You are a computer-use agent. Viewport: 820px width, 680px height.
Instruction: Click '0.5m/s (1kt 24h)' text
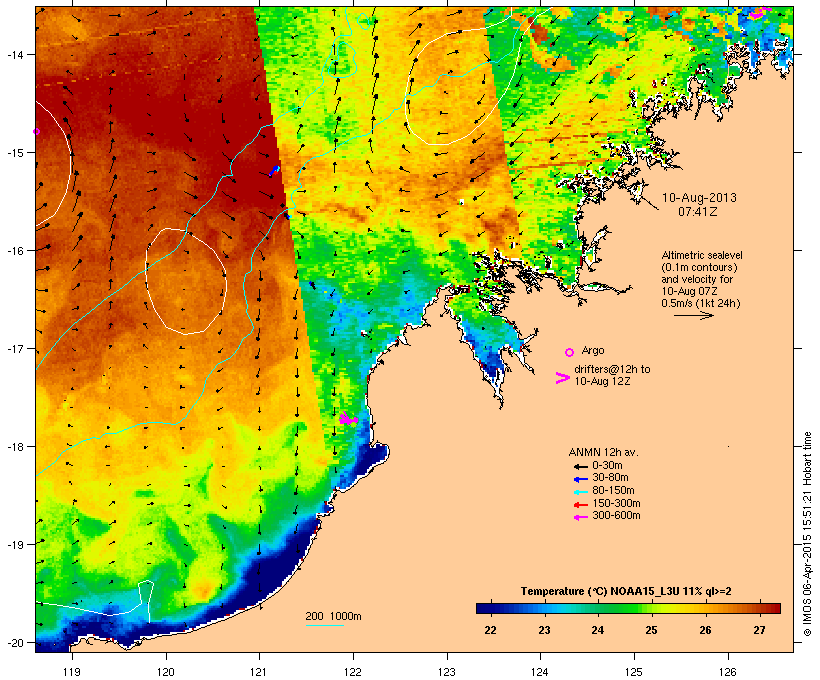701,303
